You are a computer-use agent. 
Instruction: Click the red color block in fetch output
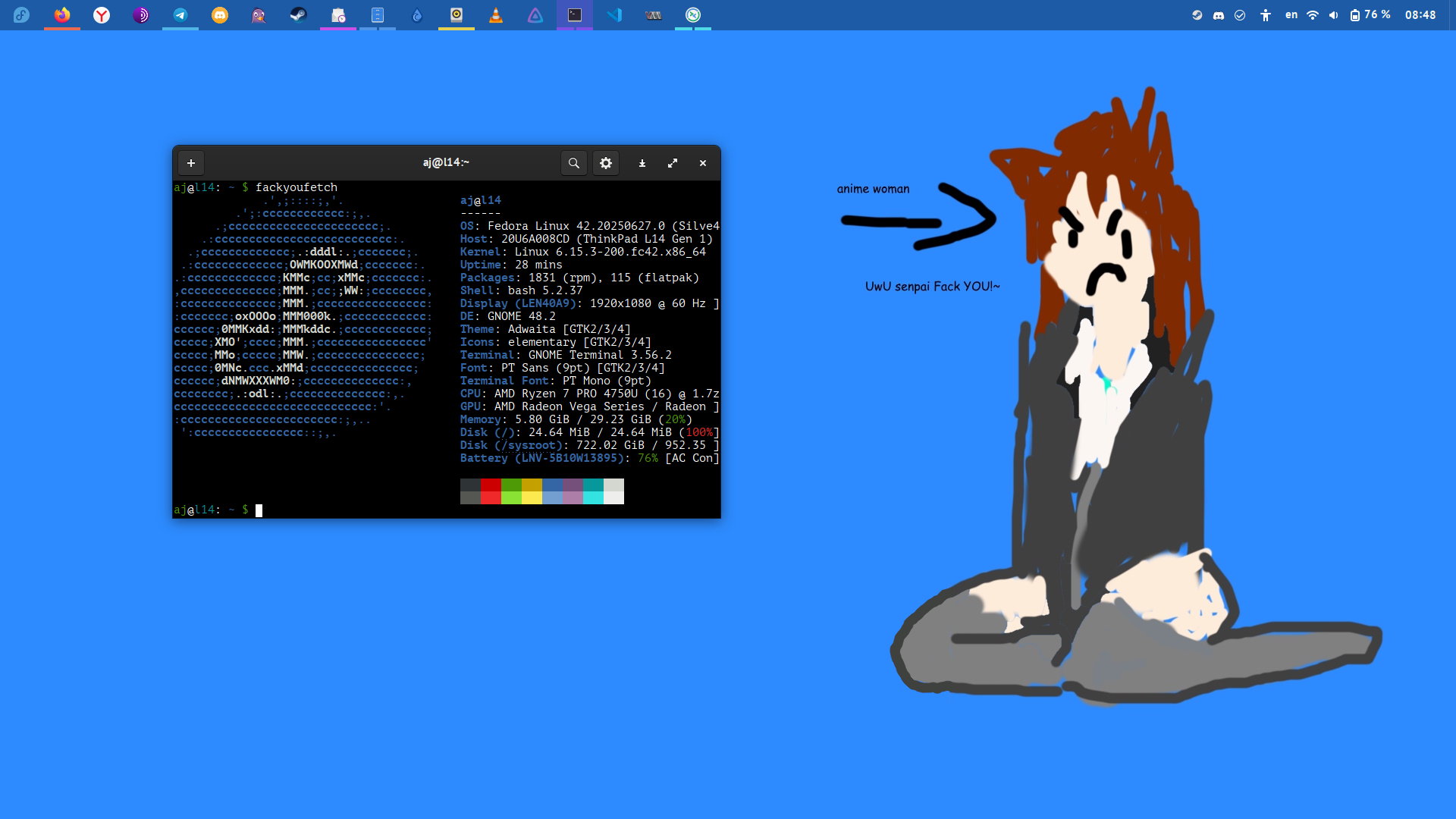491,485
